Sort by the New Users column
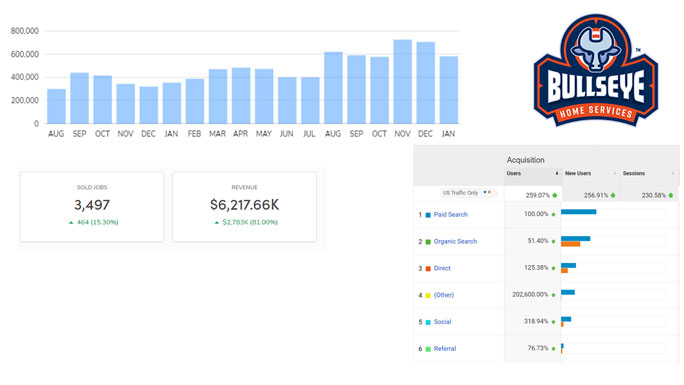 [x=578, y=174]
